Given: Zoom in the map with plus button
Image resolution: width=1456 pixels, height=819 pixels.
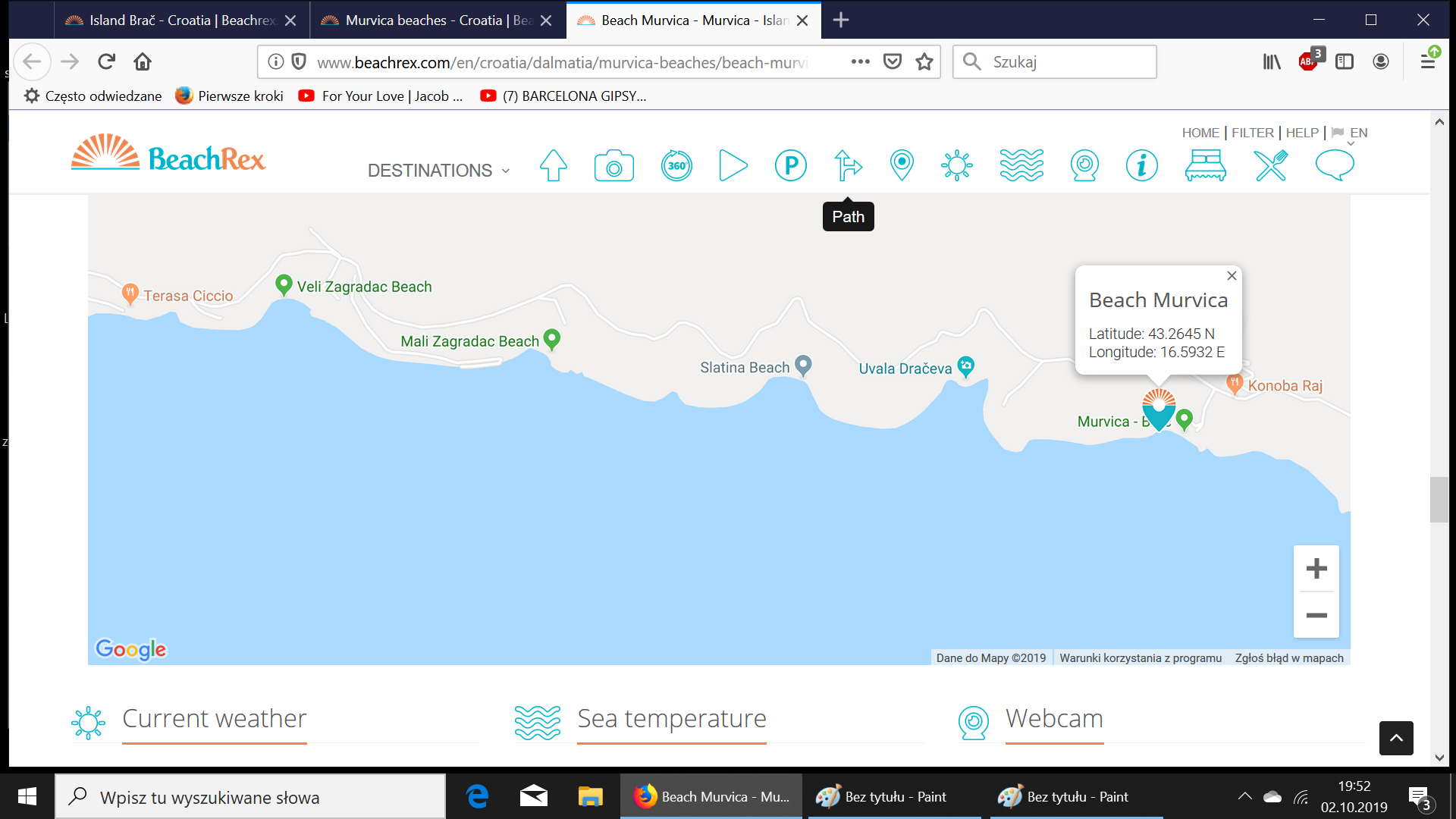Looking at the screenshot, I should click(1316, 569).
